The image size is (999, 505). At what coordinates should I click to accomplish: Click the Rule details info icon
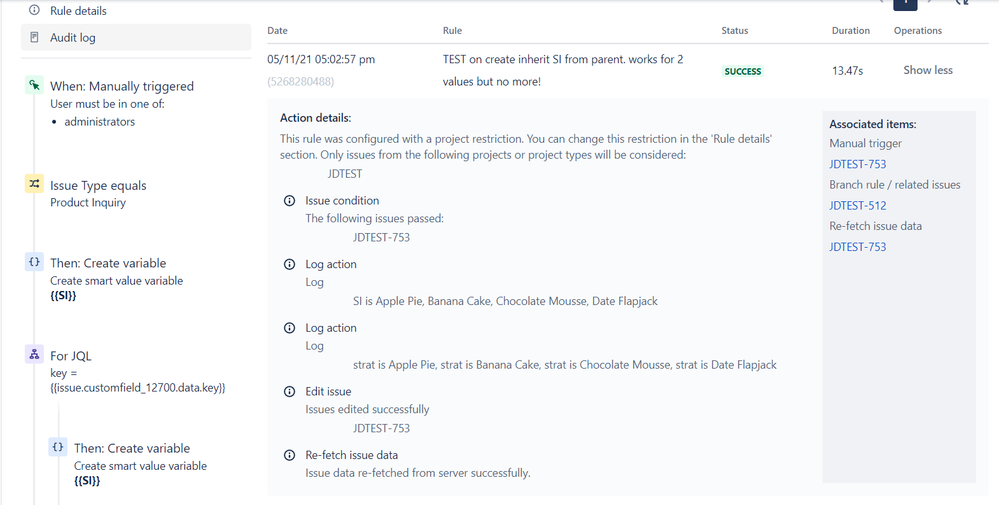coord(34,10)
